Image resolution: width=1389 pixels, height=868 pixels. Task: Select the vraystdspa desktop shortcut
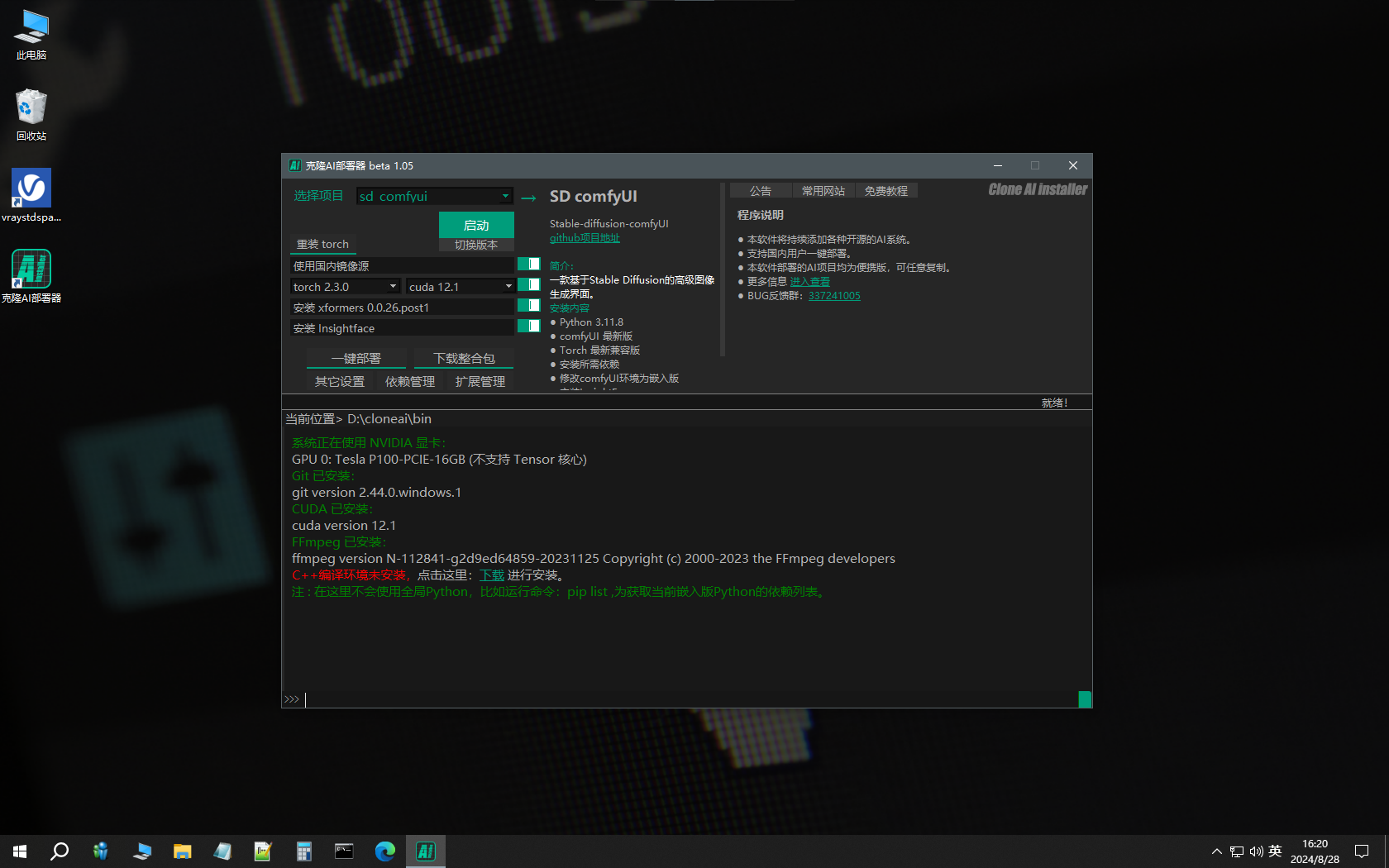[31, 196]
